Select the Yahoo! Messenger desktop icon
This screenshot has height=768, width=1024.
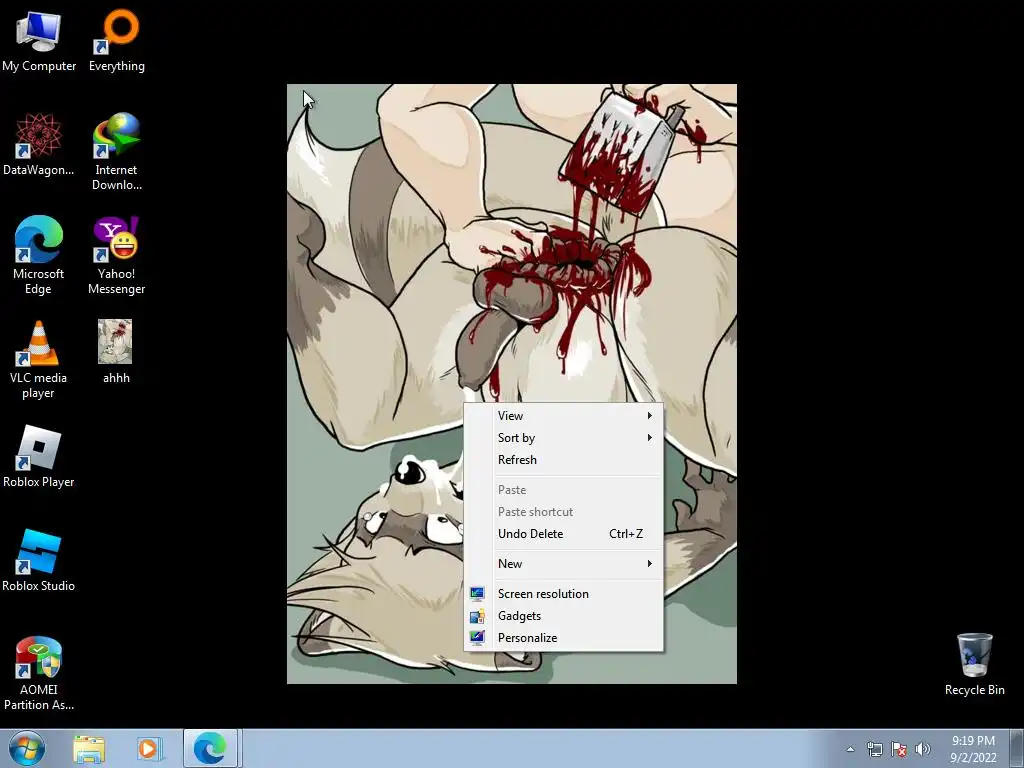tap(116, 255)
